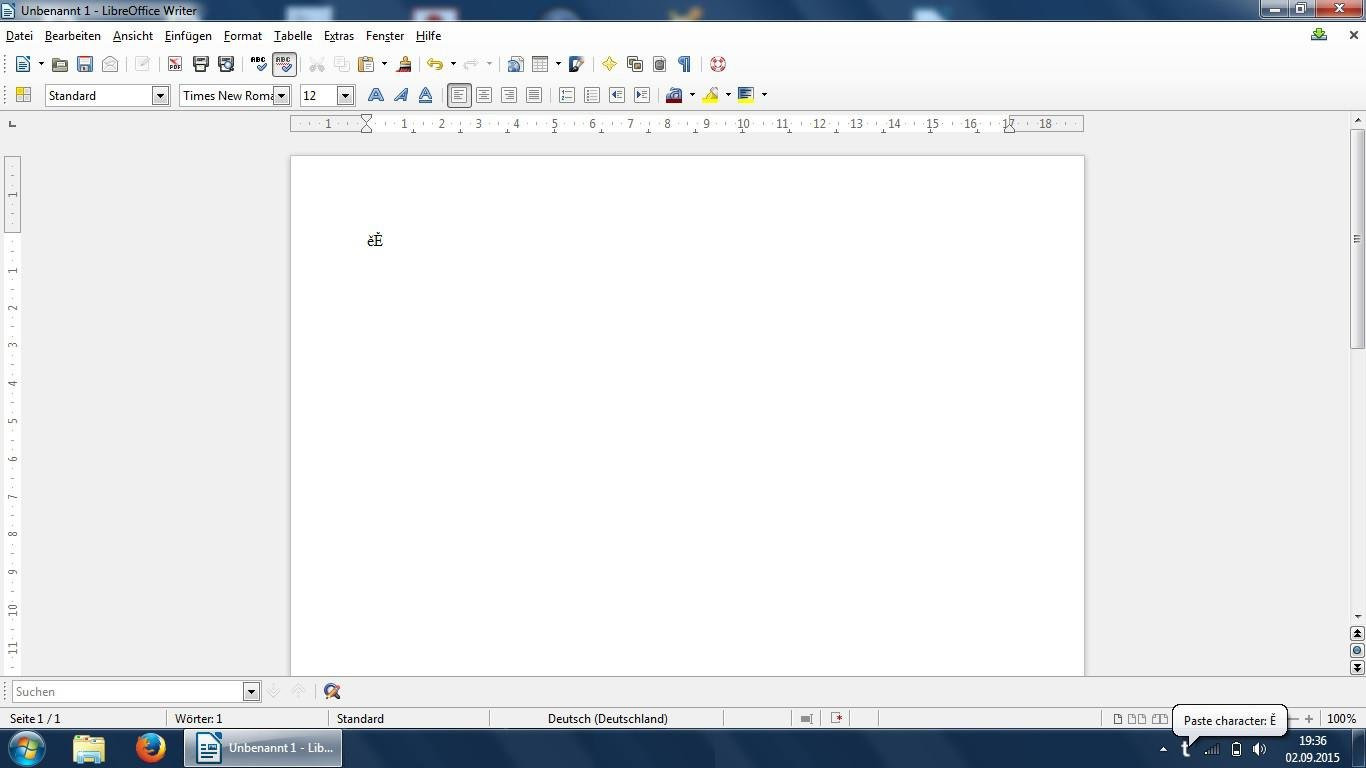Open Firefox from the taskbar

coord(151,748)
